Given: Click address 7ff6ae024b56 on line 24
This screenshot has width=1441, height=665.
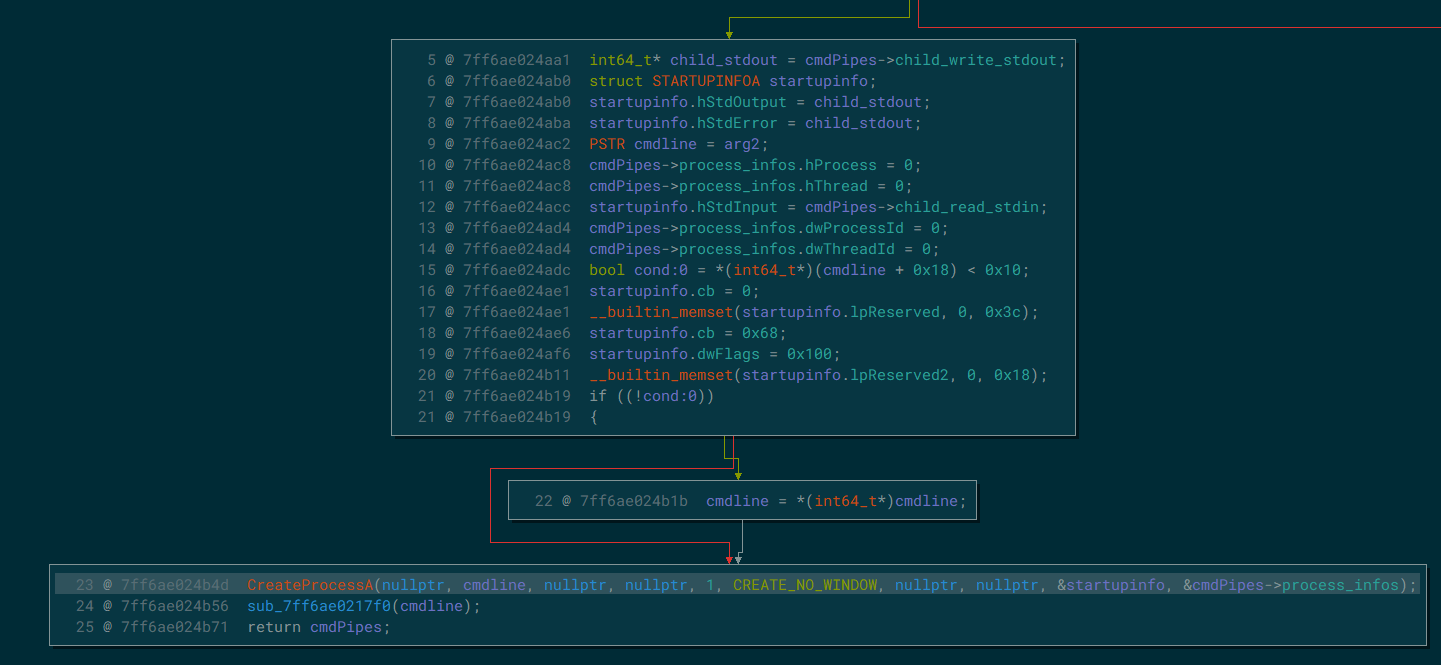Looking at the screenshot, I should coord(175,606).
